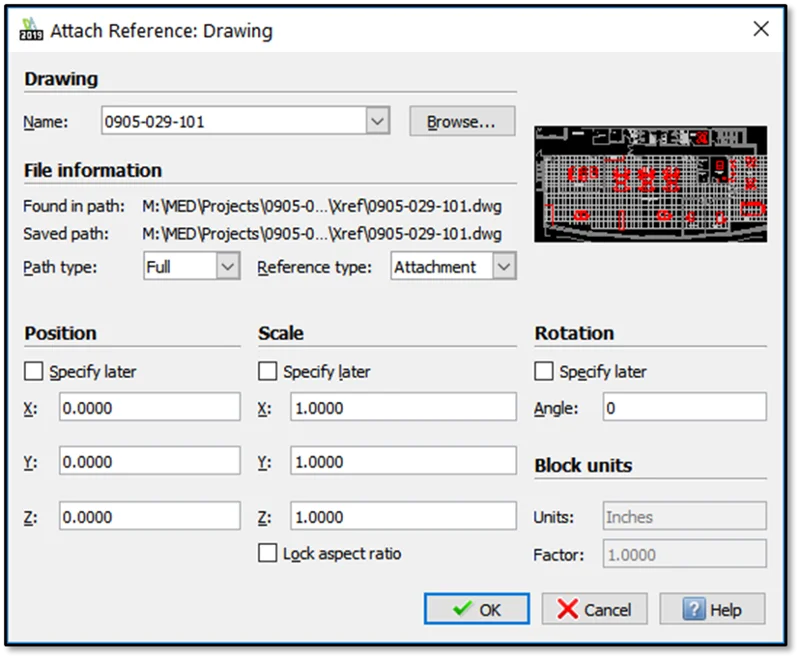Click the drawing preview thumbnail
Viewport: 800px width, 659px height.
click(x=650, y=184)
